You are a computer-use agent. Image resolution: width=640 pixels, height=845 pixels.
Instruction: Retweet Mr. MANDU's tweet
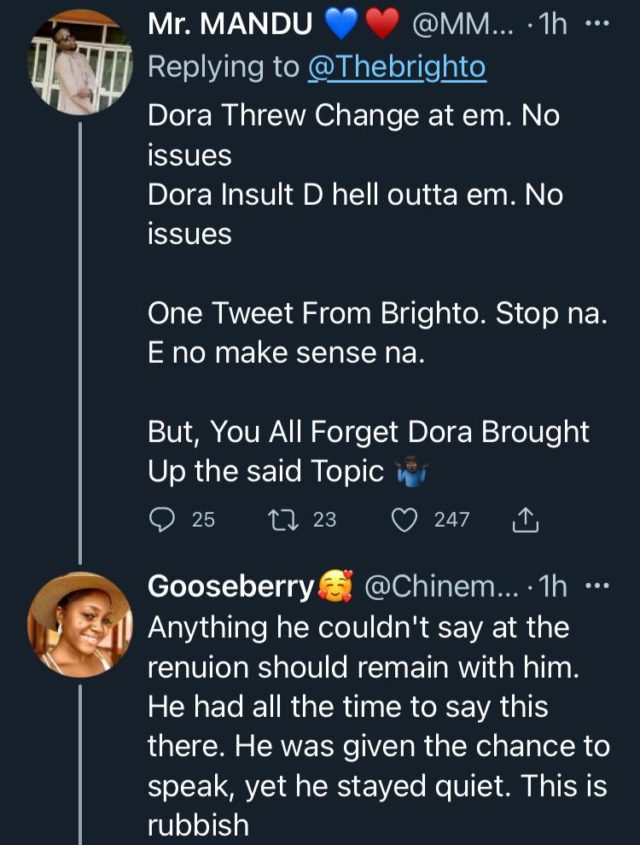[x=284, y=519]
